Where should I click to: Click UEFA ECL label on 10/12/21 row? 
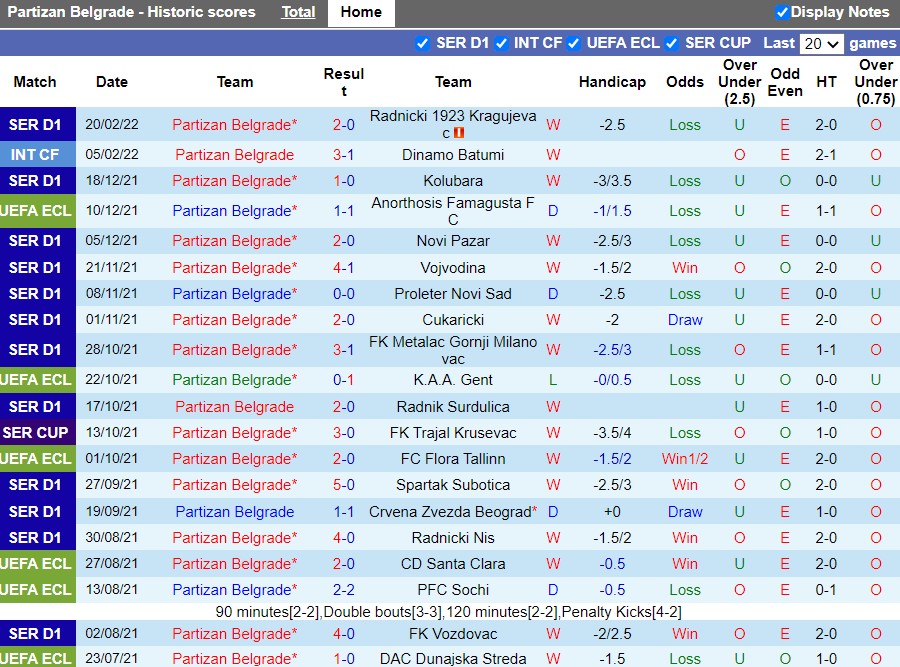tap(35, 211)
